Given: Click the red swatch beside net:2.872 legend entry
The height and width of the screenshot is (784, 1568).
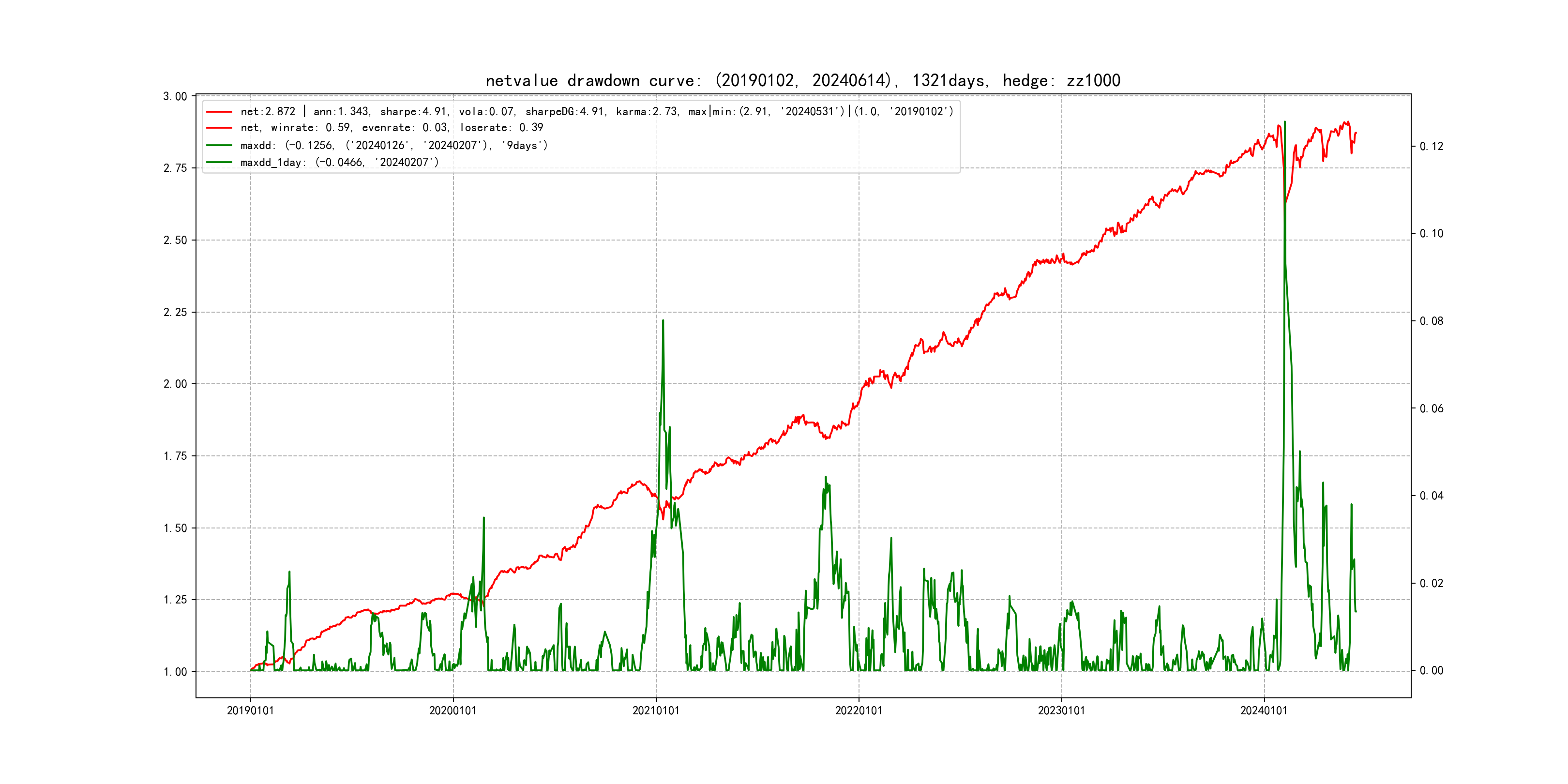Looking at the screenshot, I should 219,112.
